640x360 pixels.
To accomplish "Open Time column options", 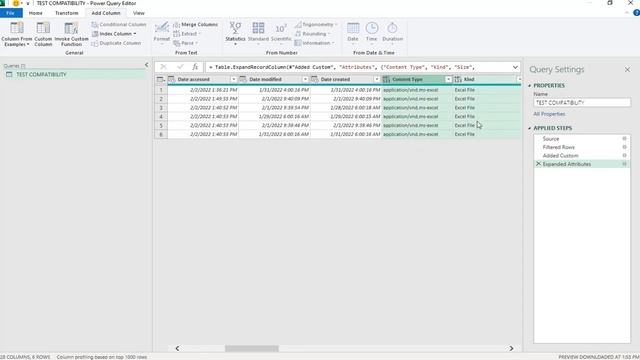I will pos(371,33).
